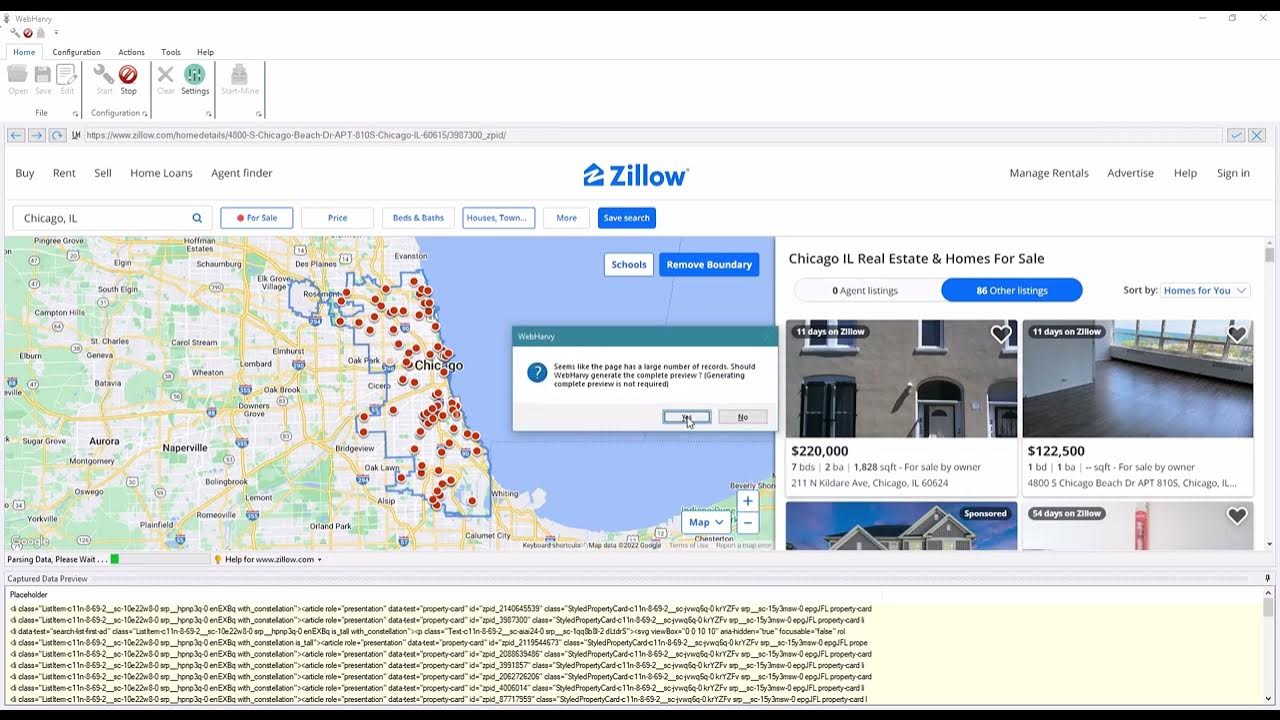Screen dimensions: 1280x720
Task: Open the Buy link on Zillow
Action: click(x=25, y=173)
